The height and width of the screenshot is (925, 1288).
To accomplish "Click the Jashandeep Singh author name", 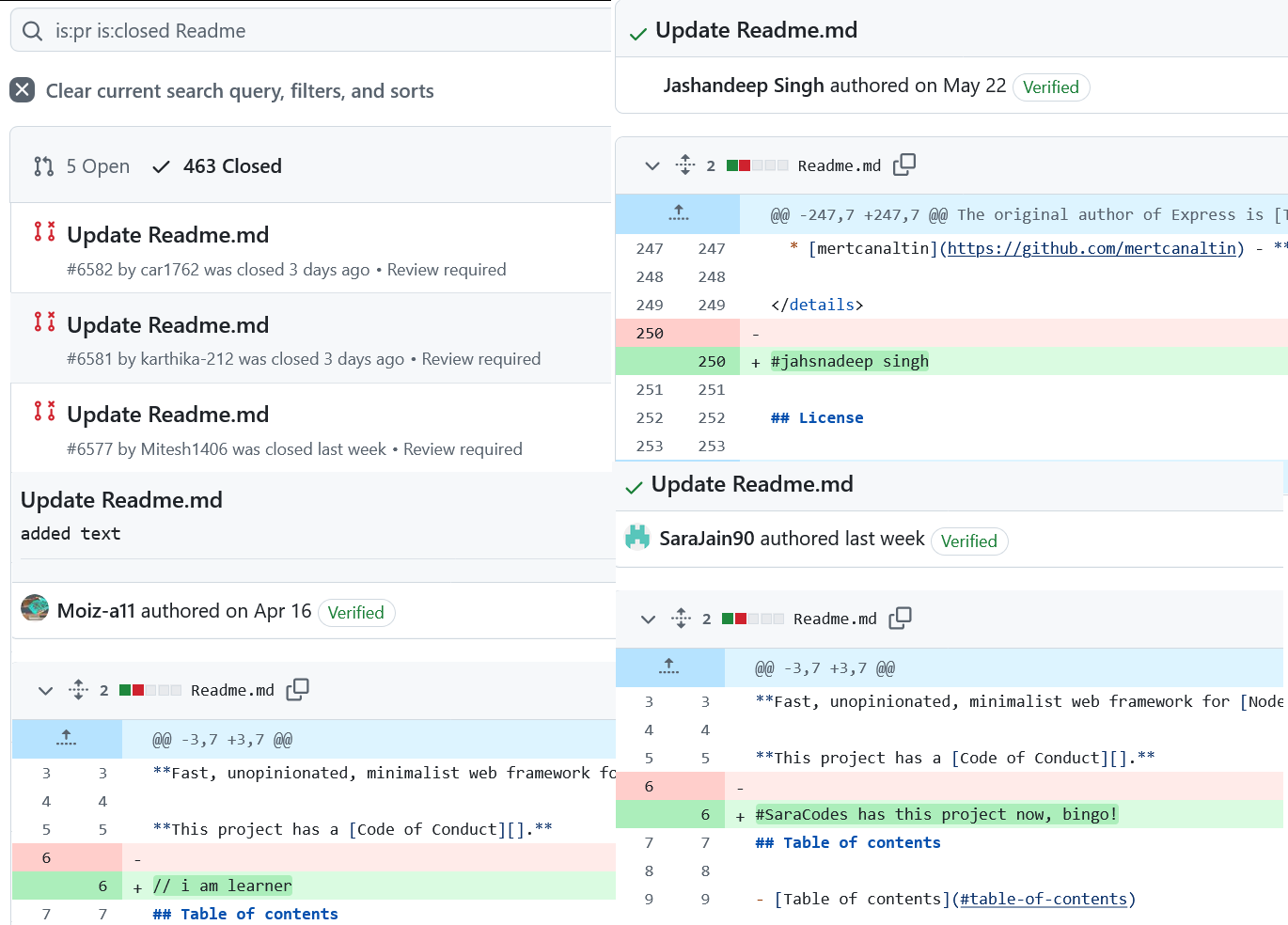I will [x=744, y=86].
